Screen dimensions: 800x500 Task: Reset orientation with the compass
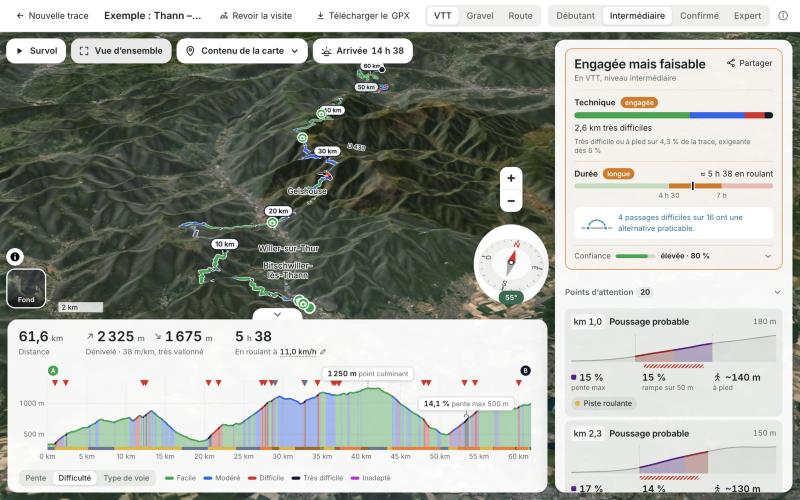[511, 262]
